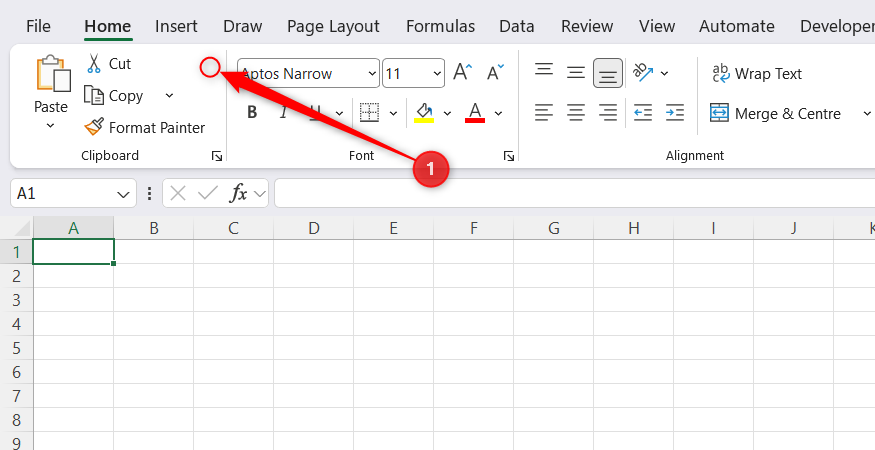Toggle the selected Bottom Align button
The image size is (875, 450).
[608, 73]
